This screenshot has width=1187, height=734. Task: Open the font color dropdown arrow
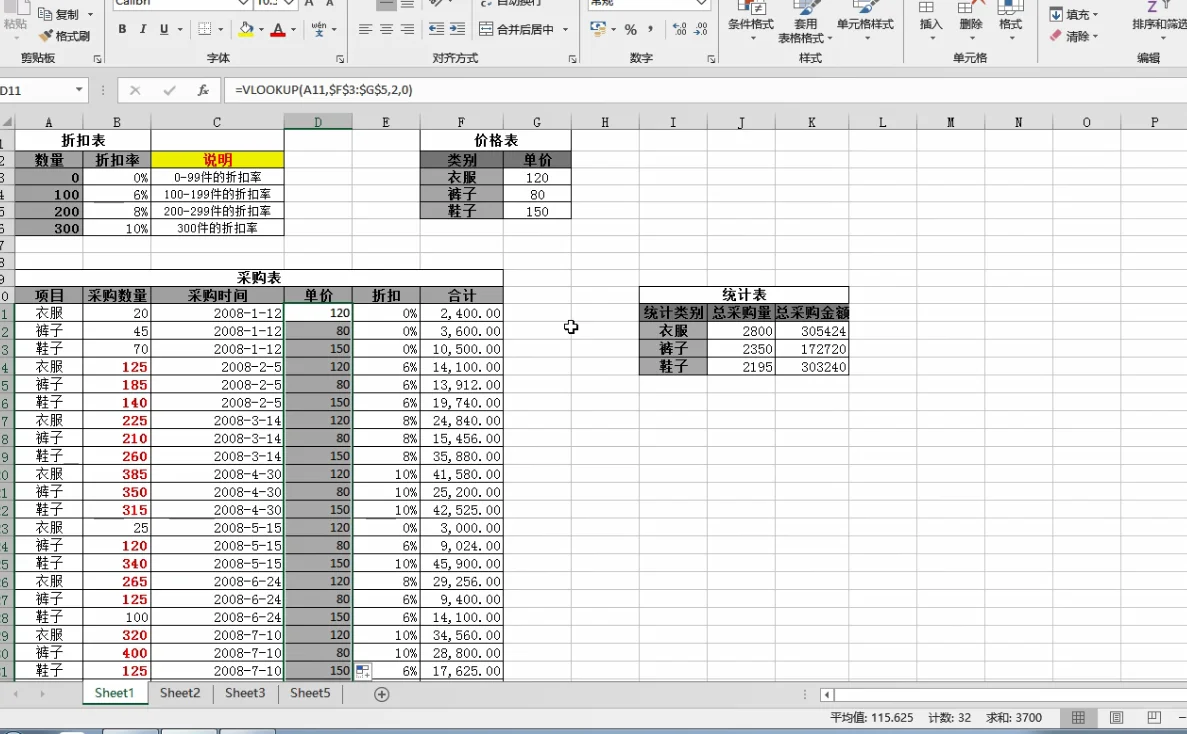tap(294, 30)
